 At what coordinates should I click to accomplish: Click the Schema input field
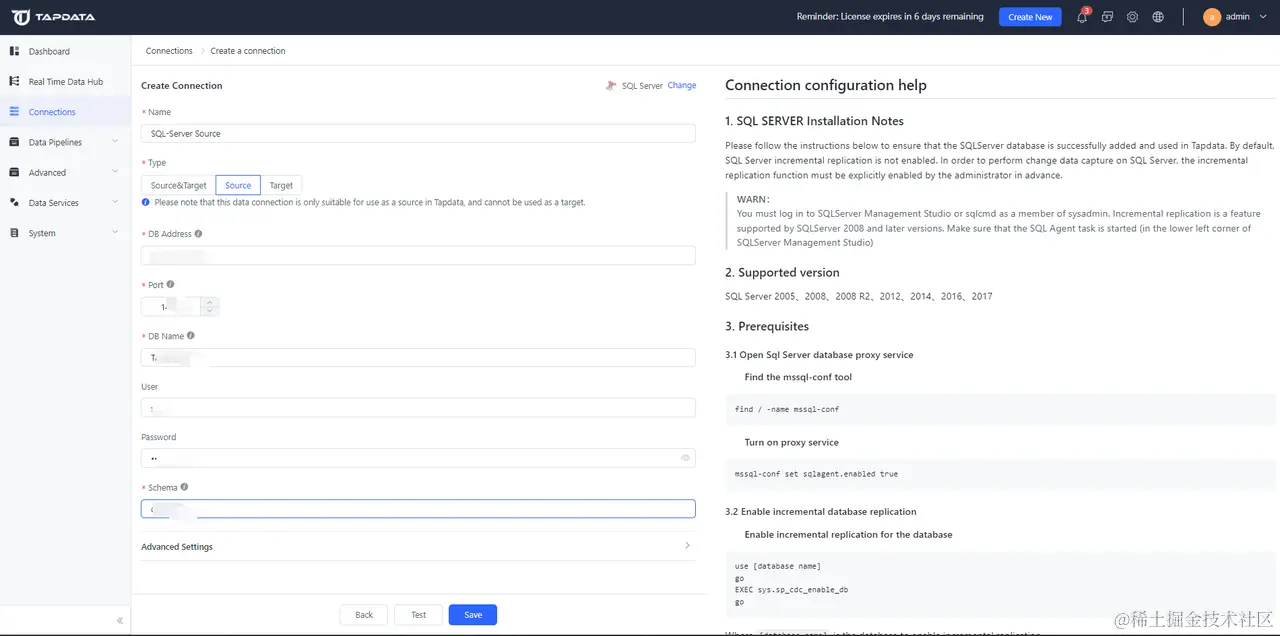pos(418,509)
